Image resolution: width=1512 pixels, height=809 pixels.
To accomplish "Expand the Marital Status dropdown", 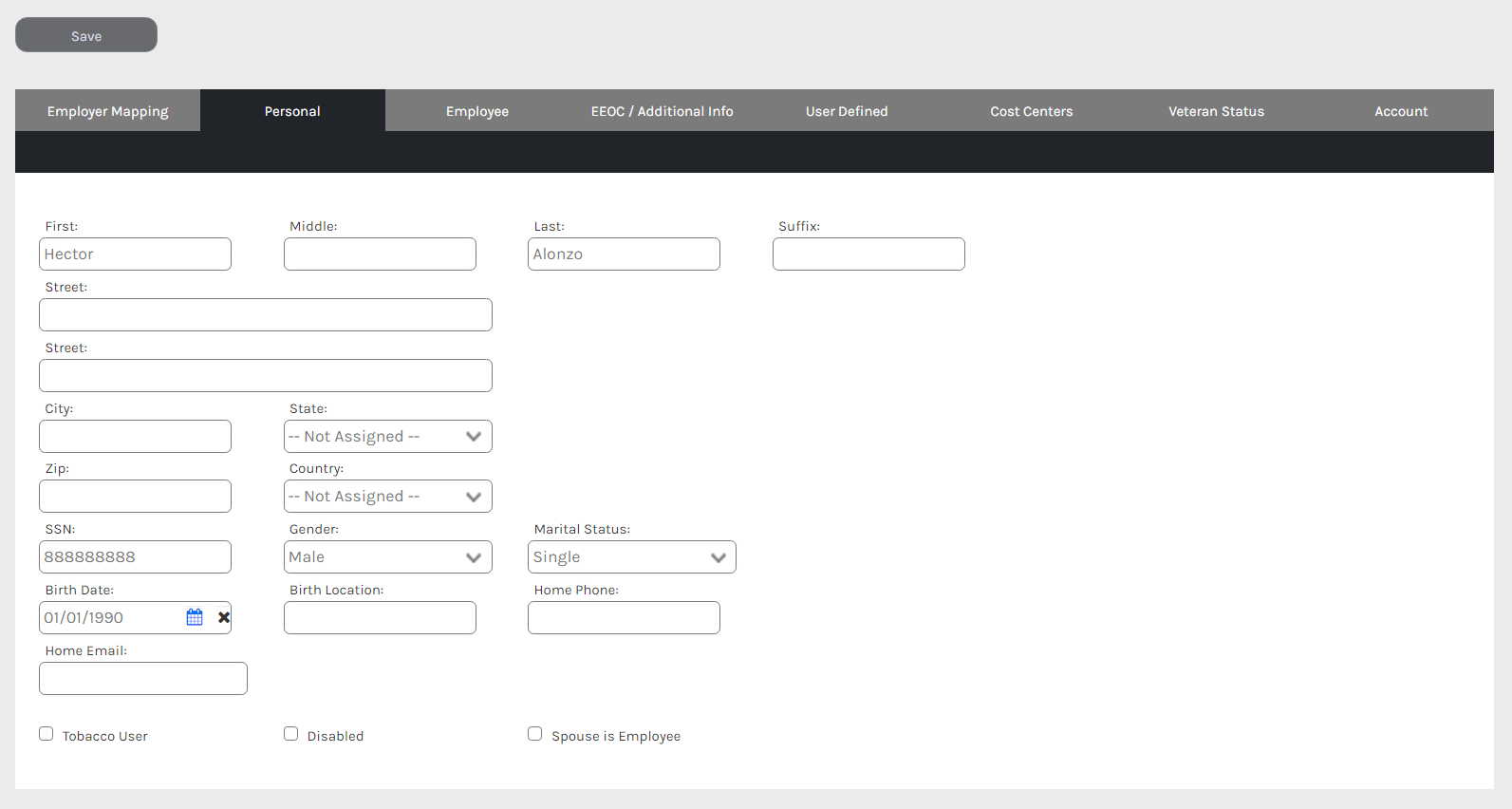I will [631, 556].
